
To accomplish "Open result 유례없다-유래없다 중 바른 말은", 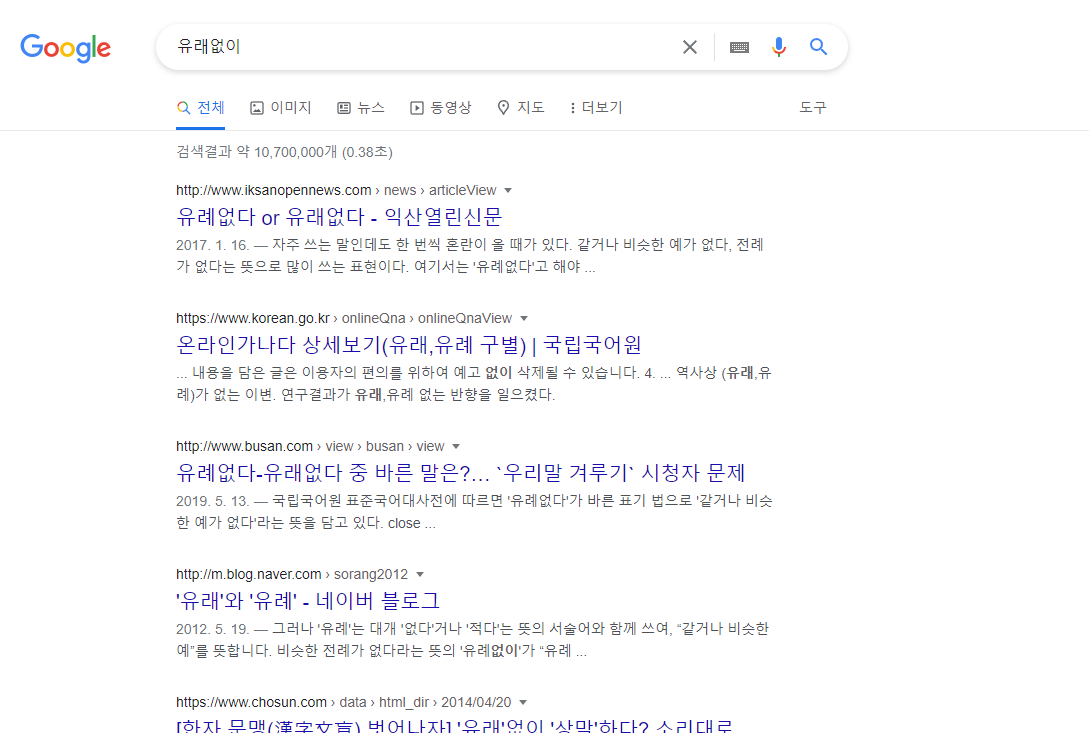I will pos(460,472).
